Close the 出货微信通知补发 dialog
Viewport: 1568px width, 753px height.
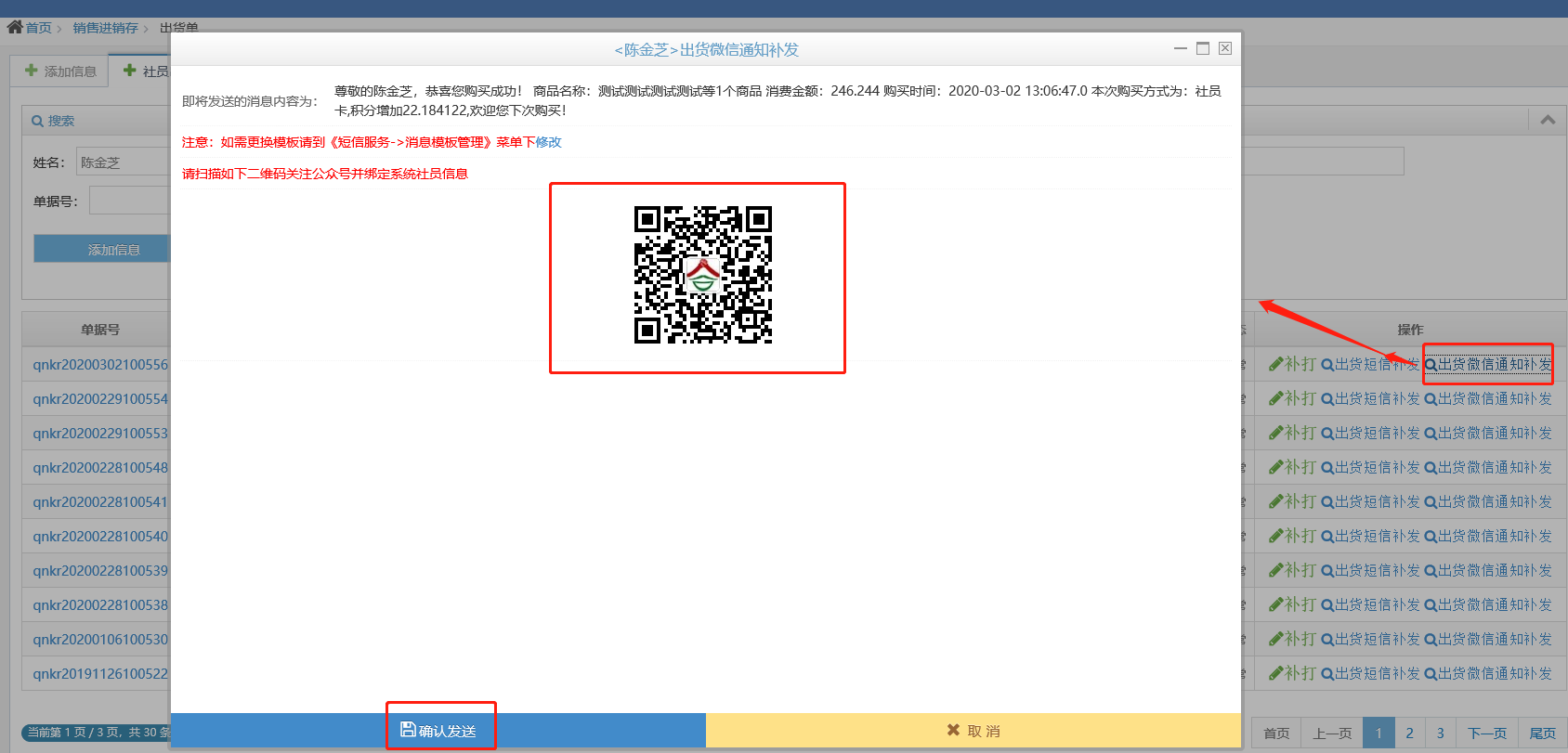click(x=1225, y=48)
